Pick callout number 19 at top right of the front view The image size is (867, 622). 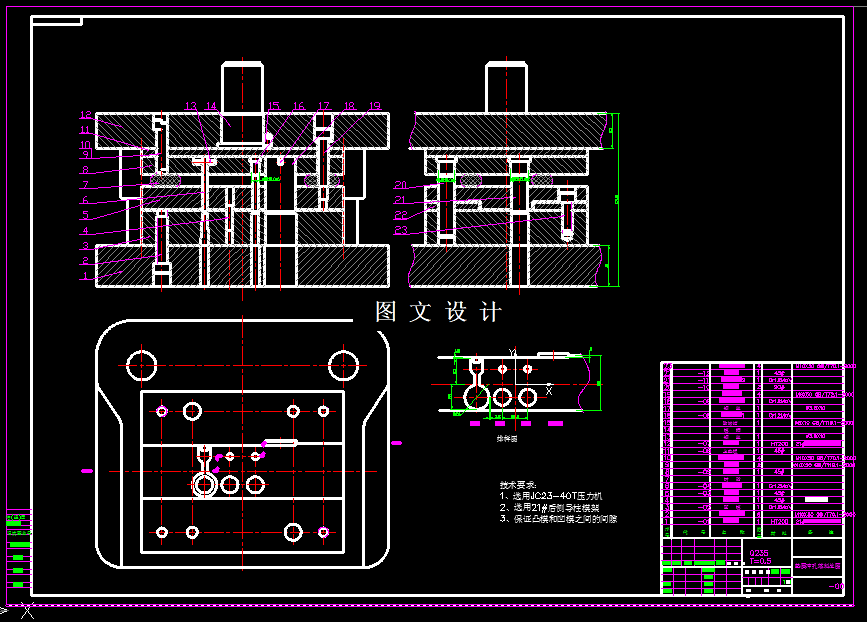pyautogui.click(x=375, y=106)
